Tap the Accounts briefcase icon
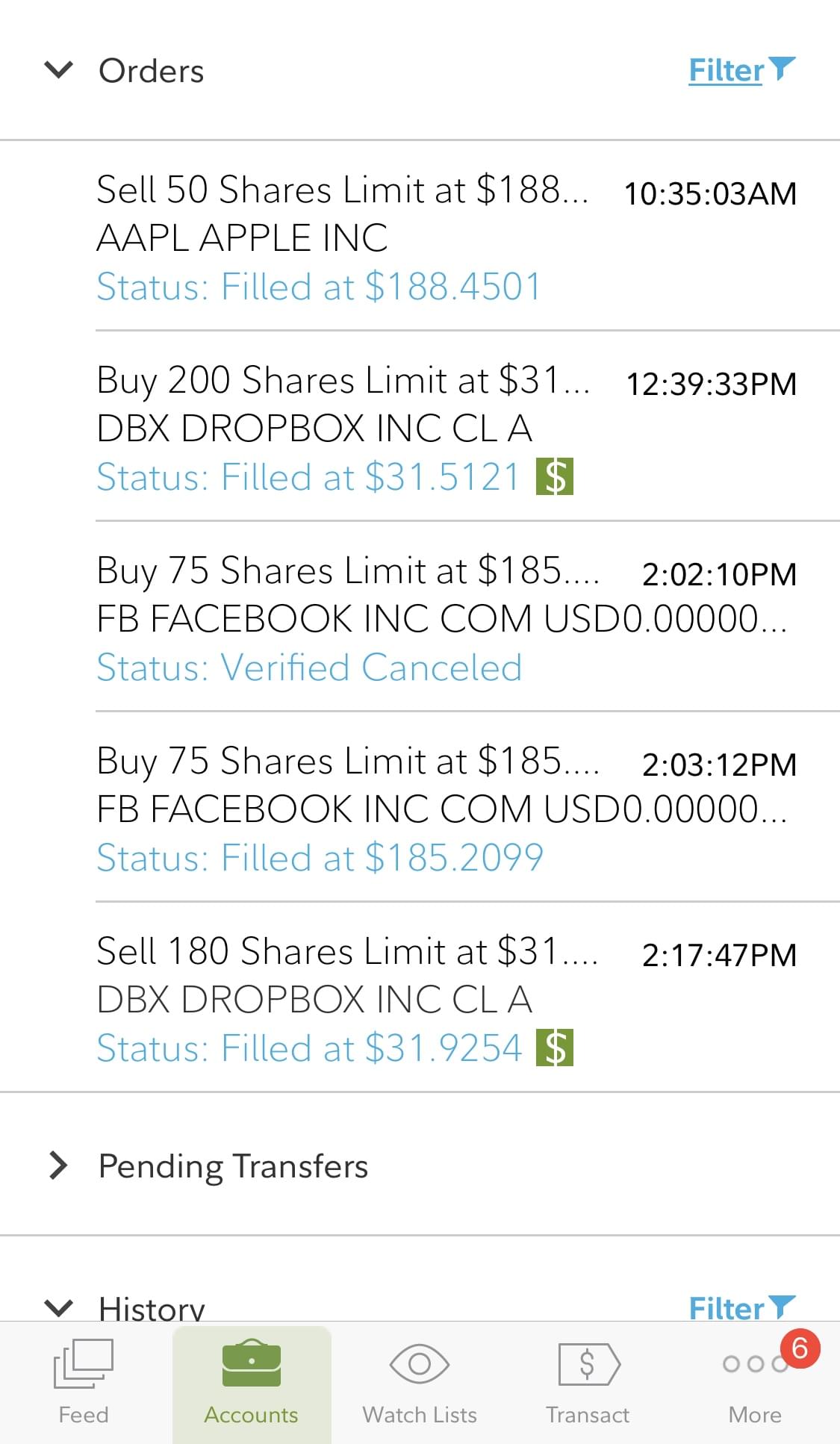840x1444 pixels. pos(252,1364)
